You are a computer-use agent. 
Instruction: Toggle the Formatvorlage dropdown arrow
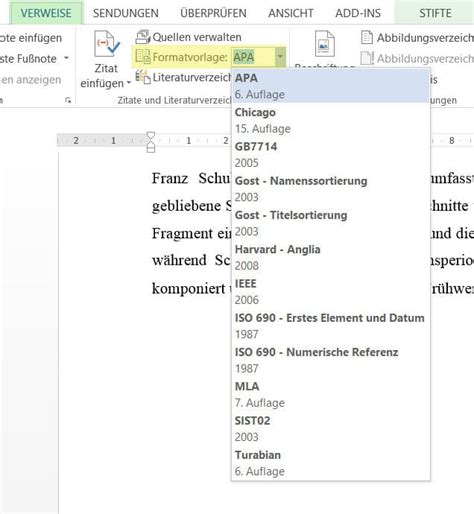click(280, 57)
